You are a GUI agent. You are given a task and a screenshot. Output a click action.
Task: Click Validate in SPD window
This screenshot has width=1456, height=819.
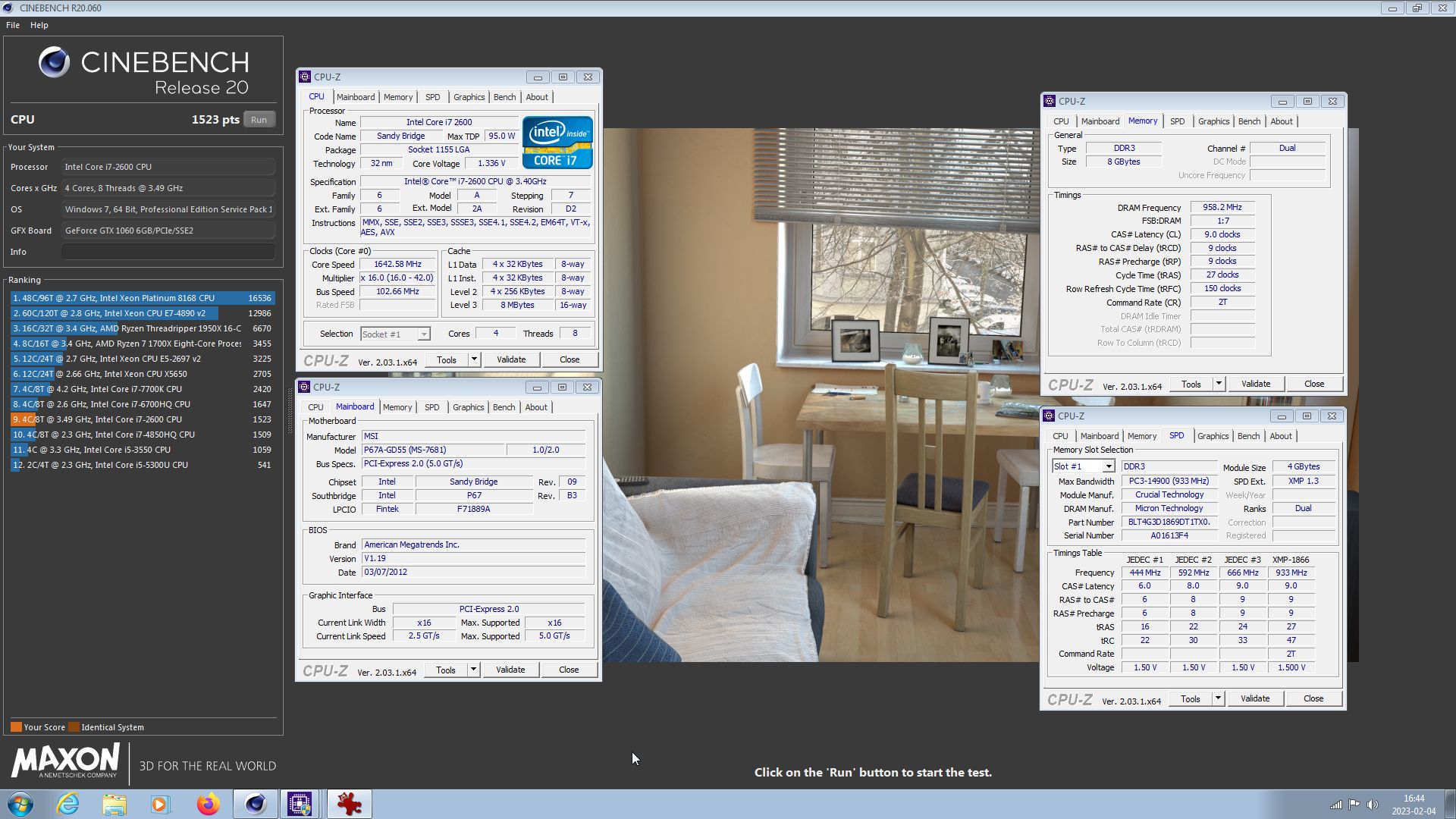1255,698
